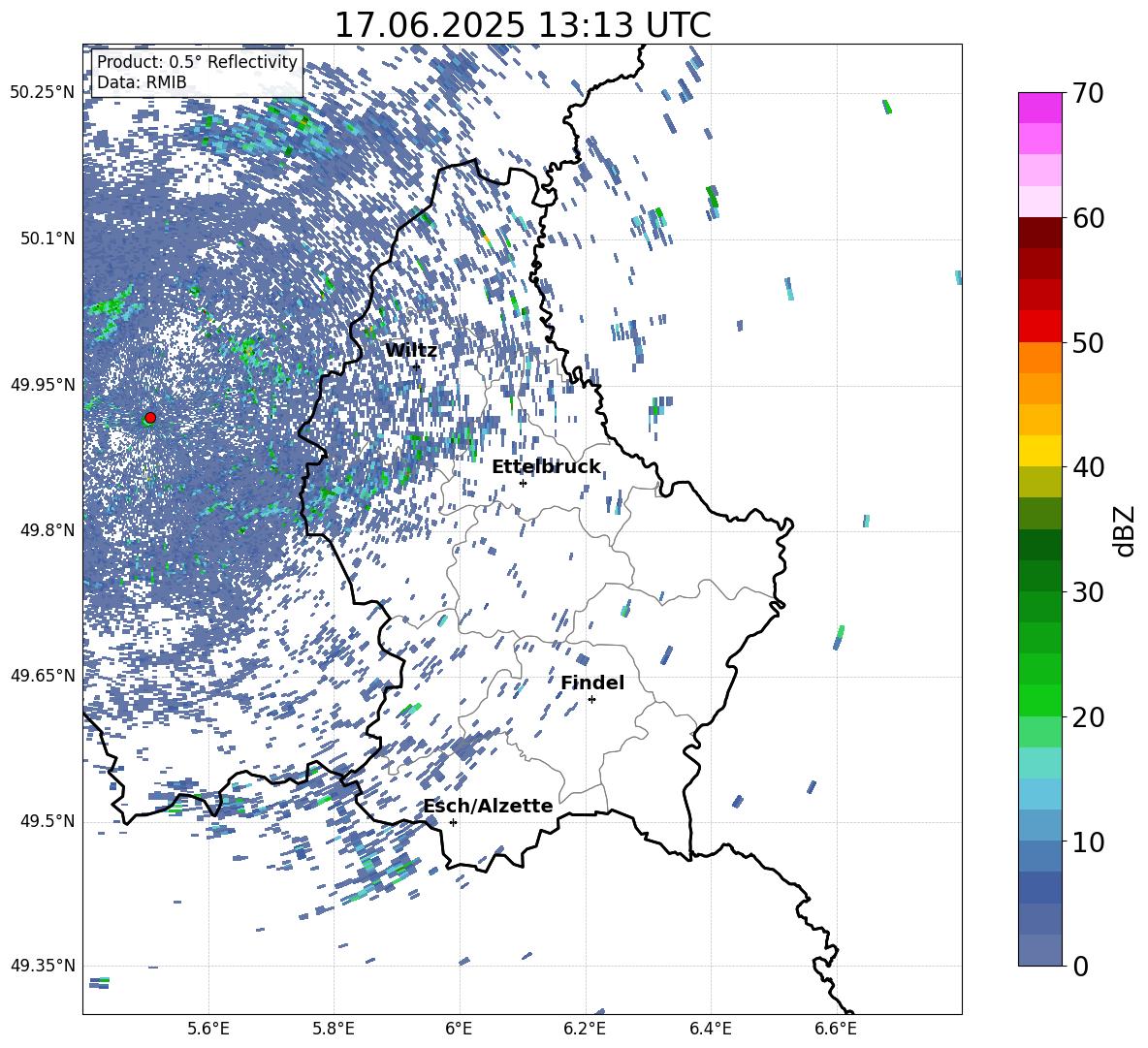Click the 6.6°E longitude label
Viewport: 1148px width, 1048px height.
836,1029
